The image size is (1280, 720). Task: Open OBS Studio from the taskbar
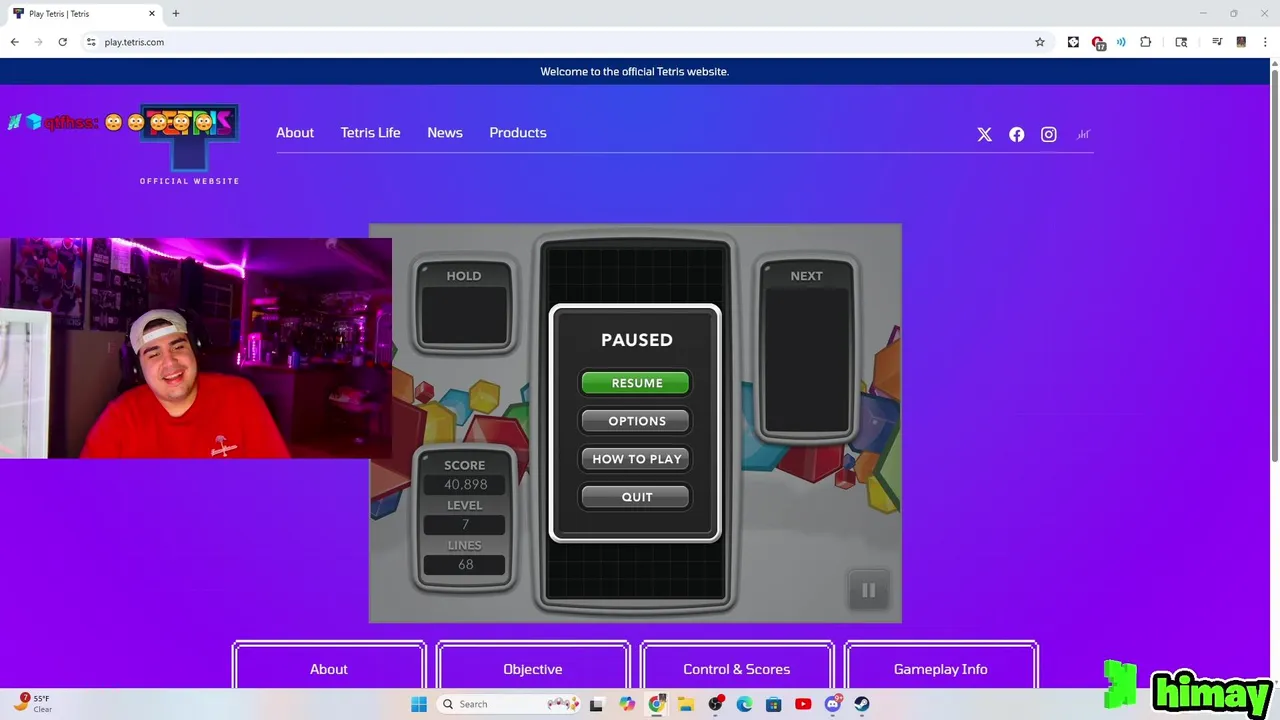[x=715, y=704]
